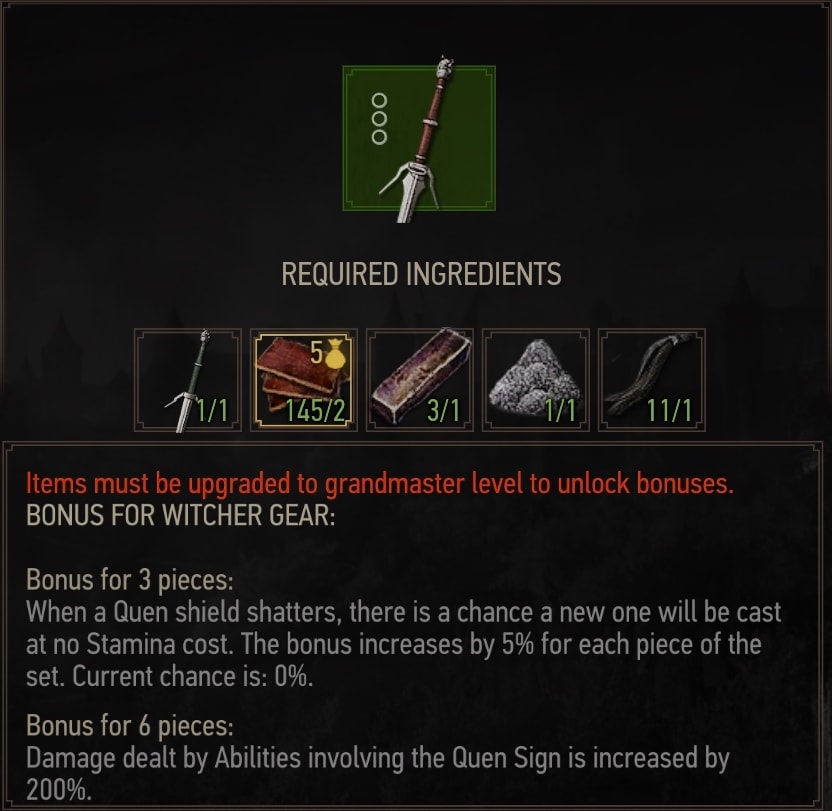The height and width of the screenshot is (811, 832).
Task: Select the green-hilted sword ingredient slot
Action: [188, 379]
